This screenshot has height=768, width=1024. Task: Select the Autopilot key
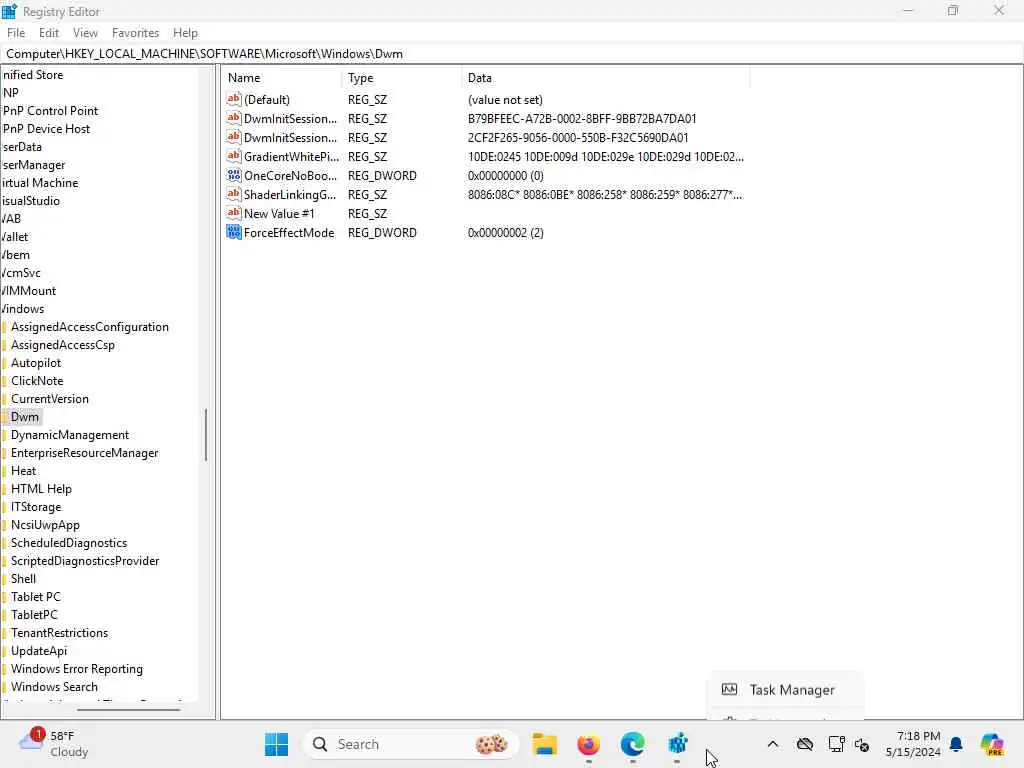pos(36,362)
